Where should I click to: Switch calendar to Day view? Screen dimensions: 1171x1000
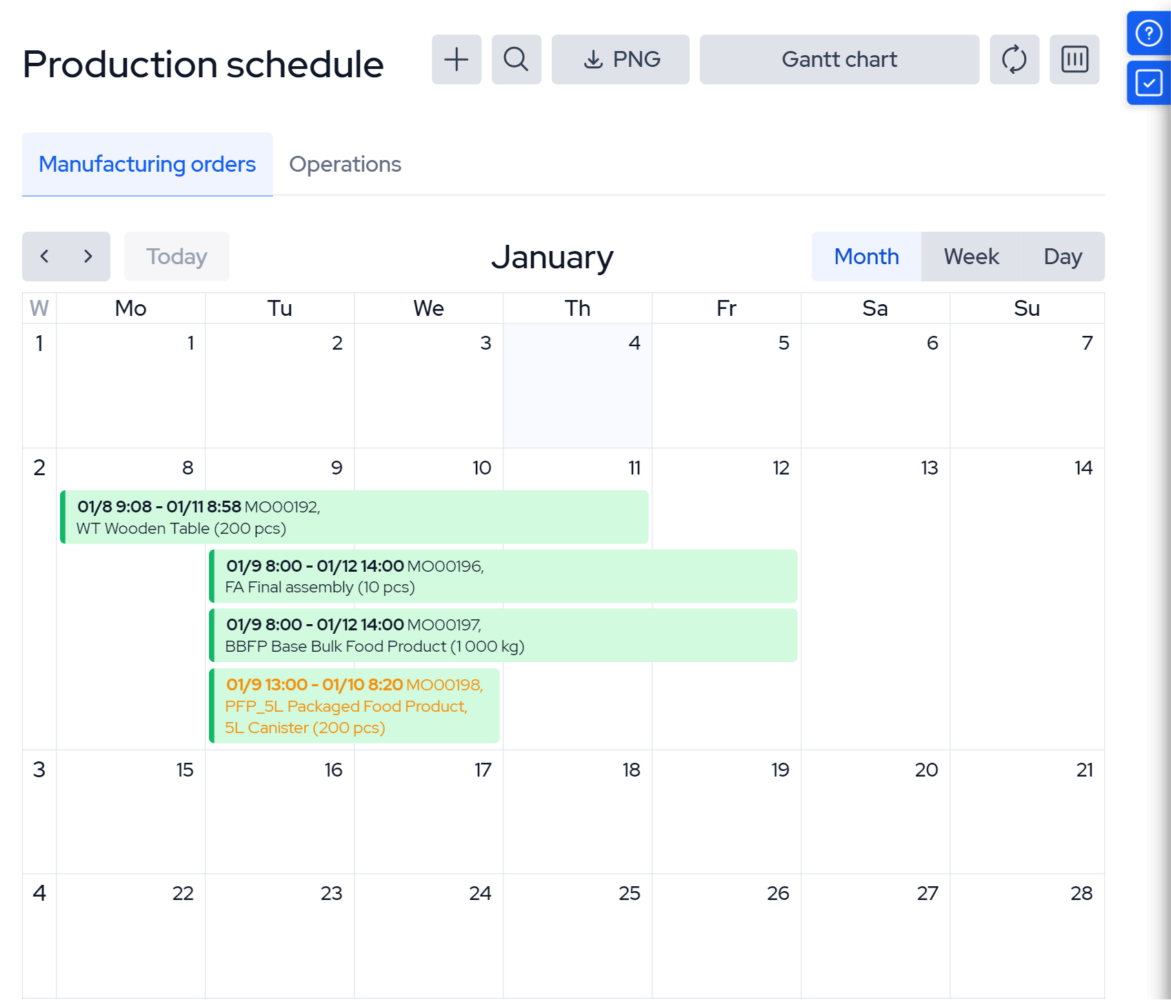point(1062,257)
